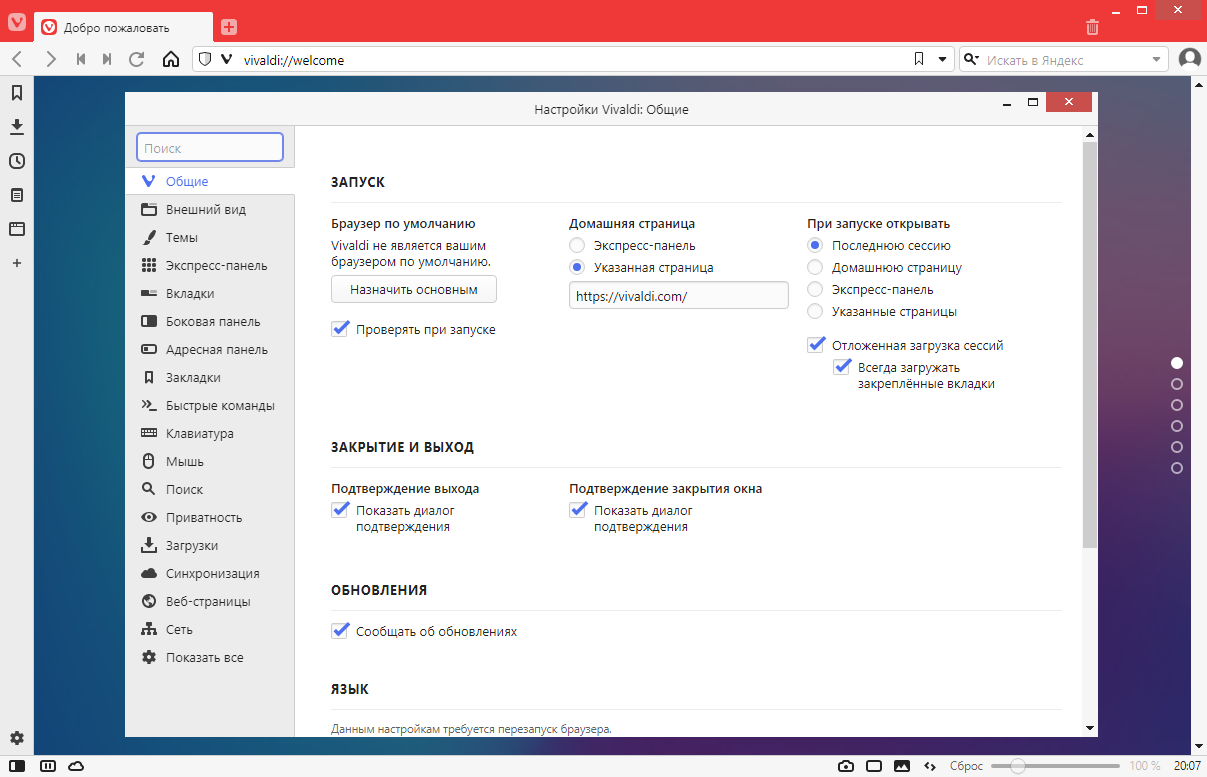Open the closed tabs trash icon
The image size is (1207, 777).
point(1092,27)
